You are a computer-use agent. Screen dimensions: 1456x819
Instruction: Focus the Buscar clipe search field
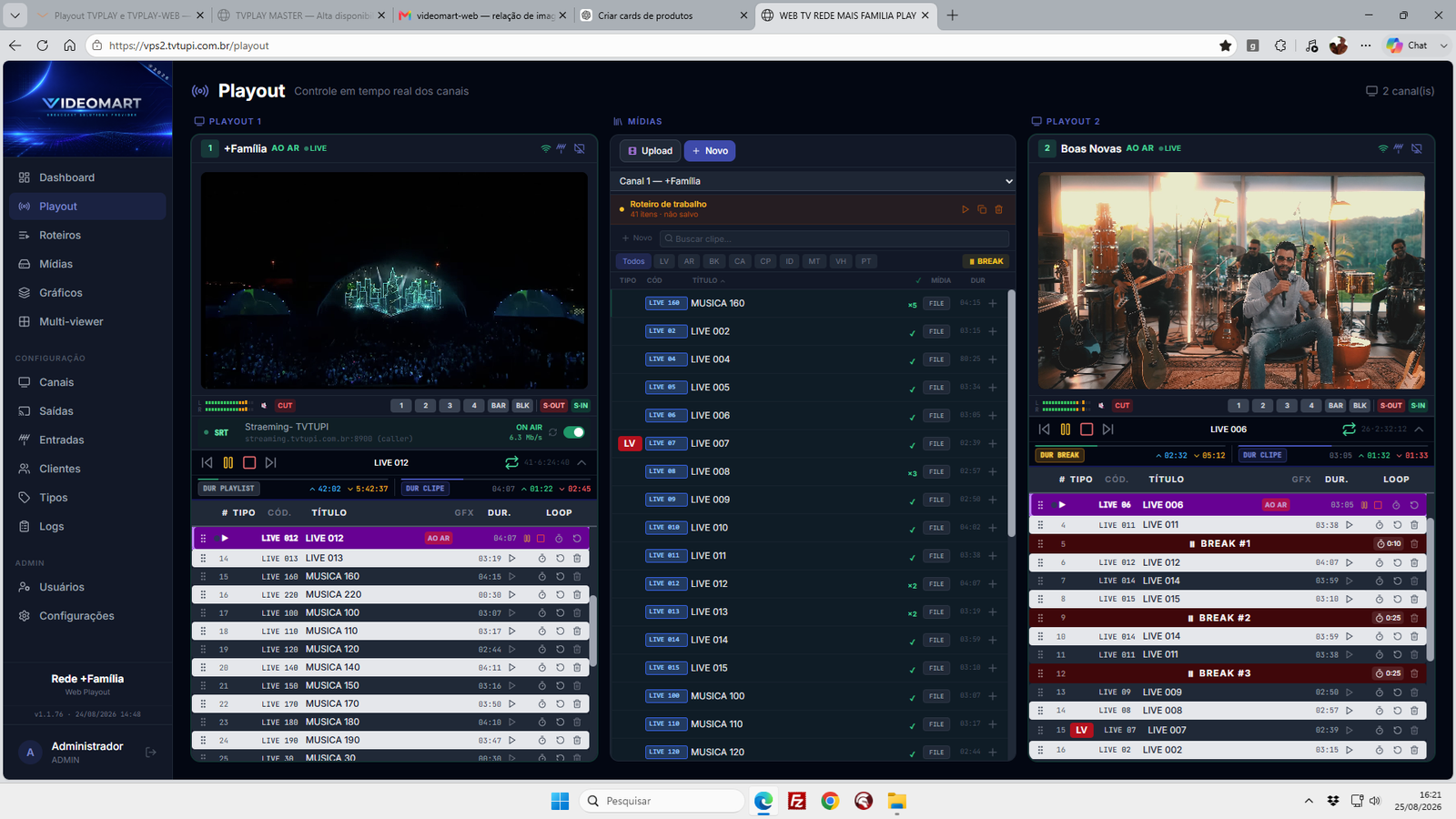(x=834, y=238)
